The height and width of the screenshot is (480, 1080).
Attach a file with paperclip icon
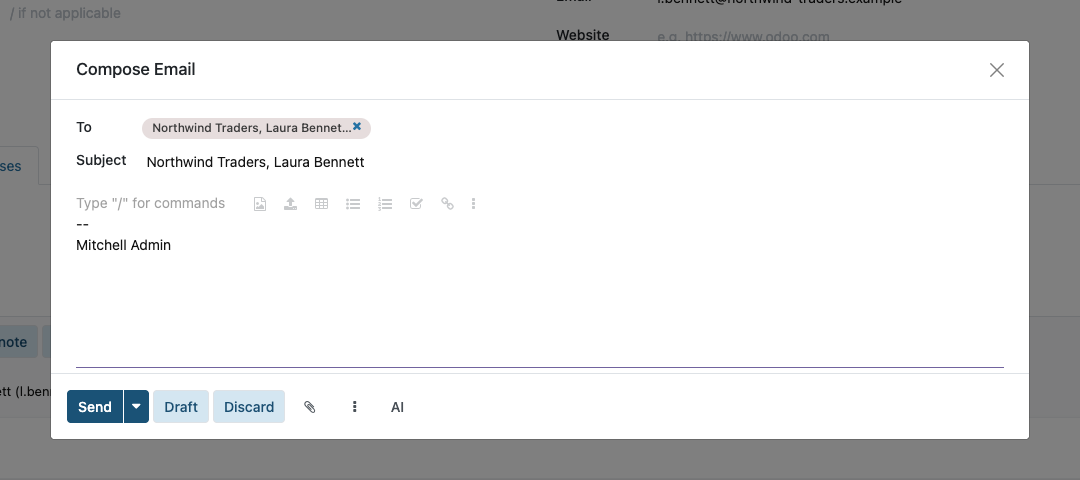click(310, 407)
